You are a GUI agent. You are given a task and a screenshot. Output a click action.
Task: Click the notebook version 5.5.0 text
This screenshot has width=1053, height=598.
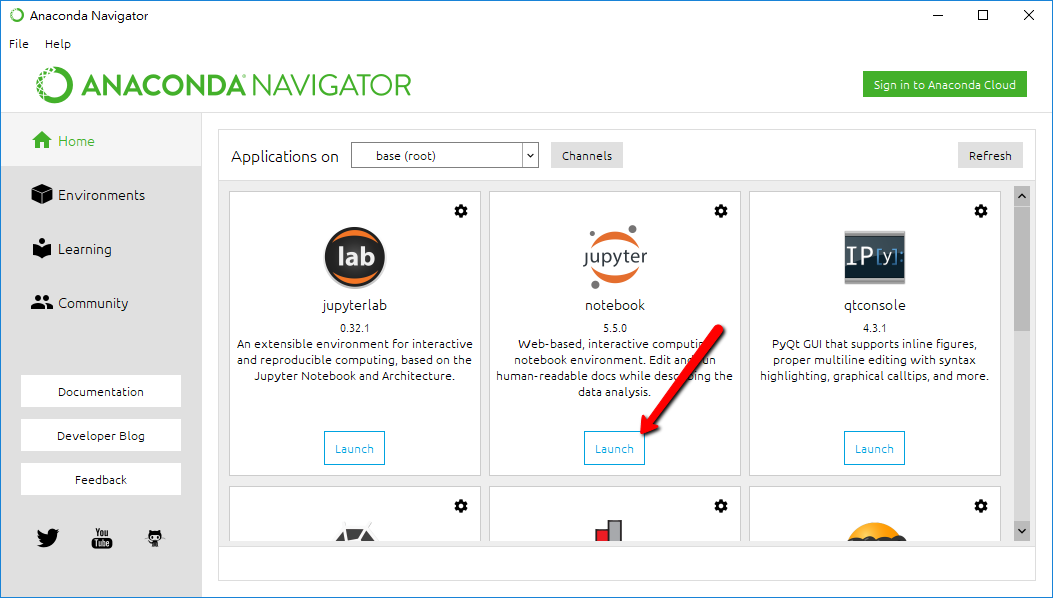[614, 328]
